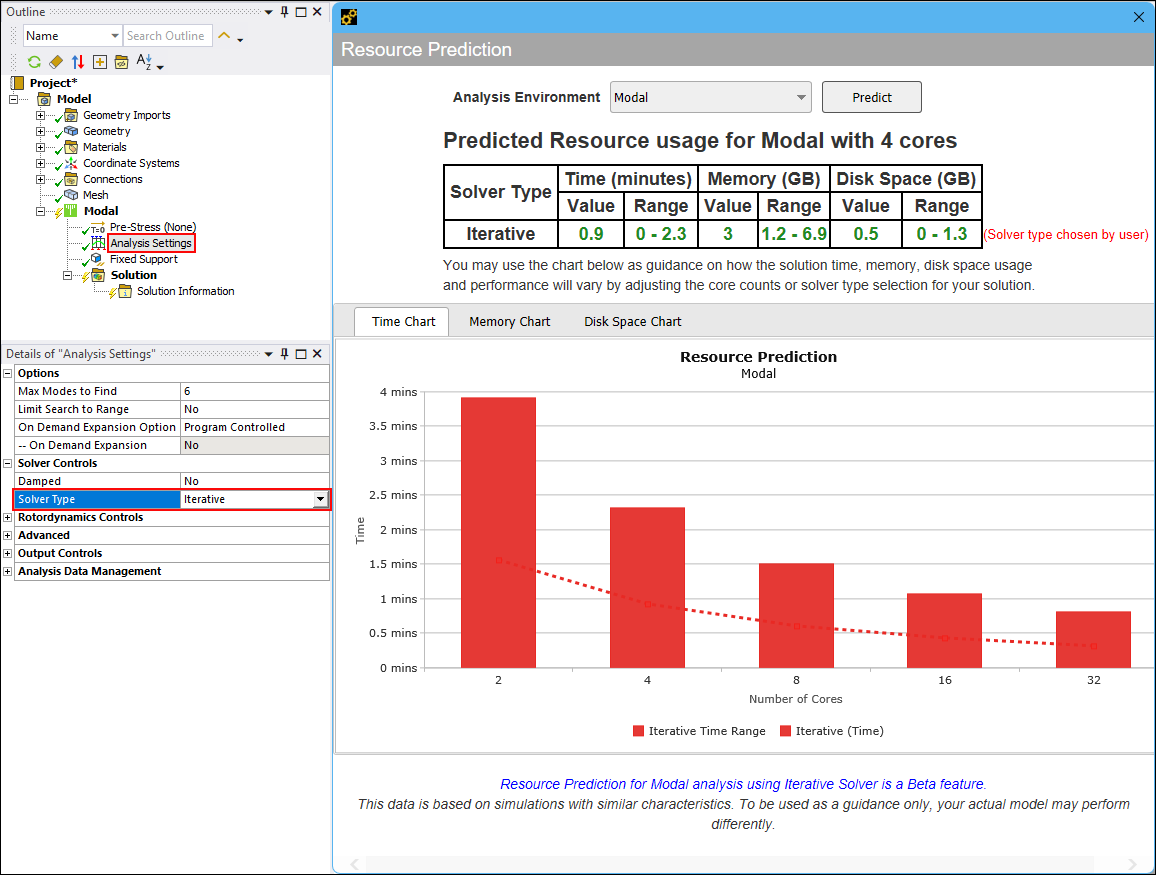Refresh the Outline tree

click(x=34, y=61)
